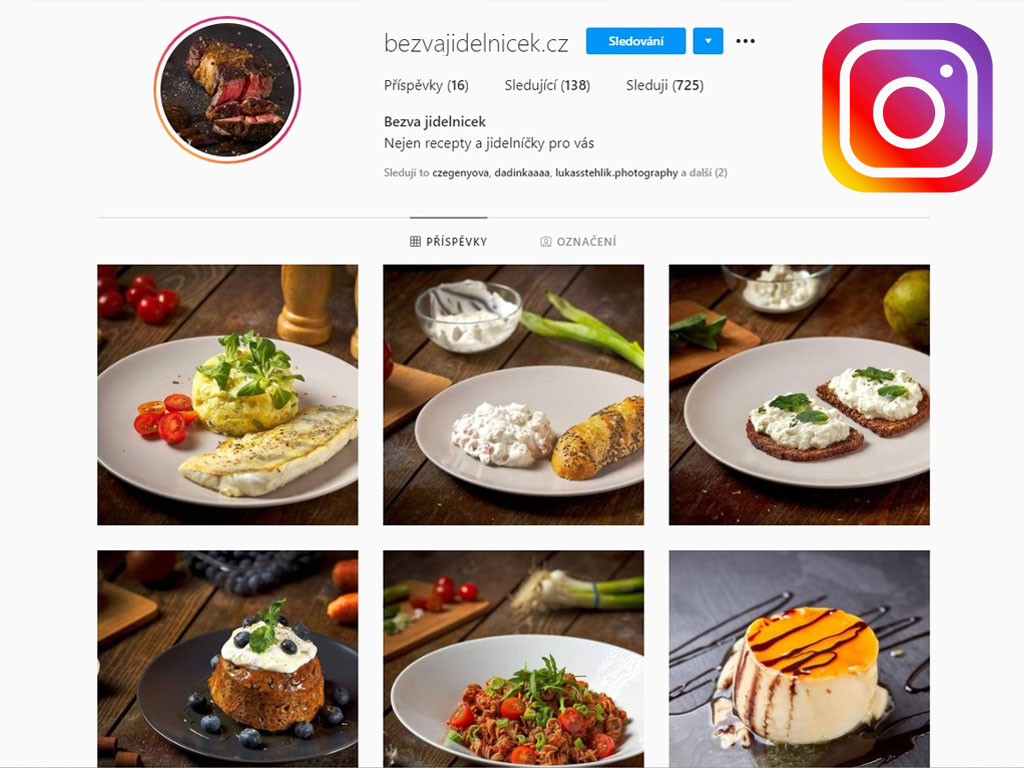Click the tagged-photo icon beside OZNAČENÍ
Image resolution: width=1024 pixels, height=768 pixels.
[x=546, y=242]
